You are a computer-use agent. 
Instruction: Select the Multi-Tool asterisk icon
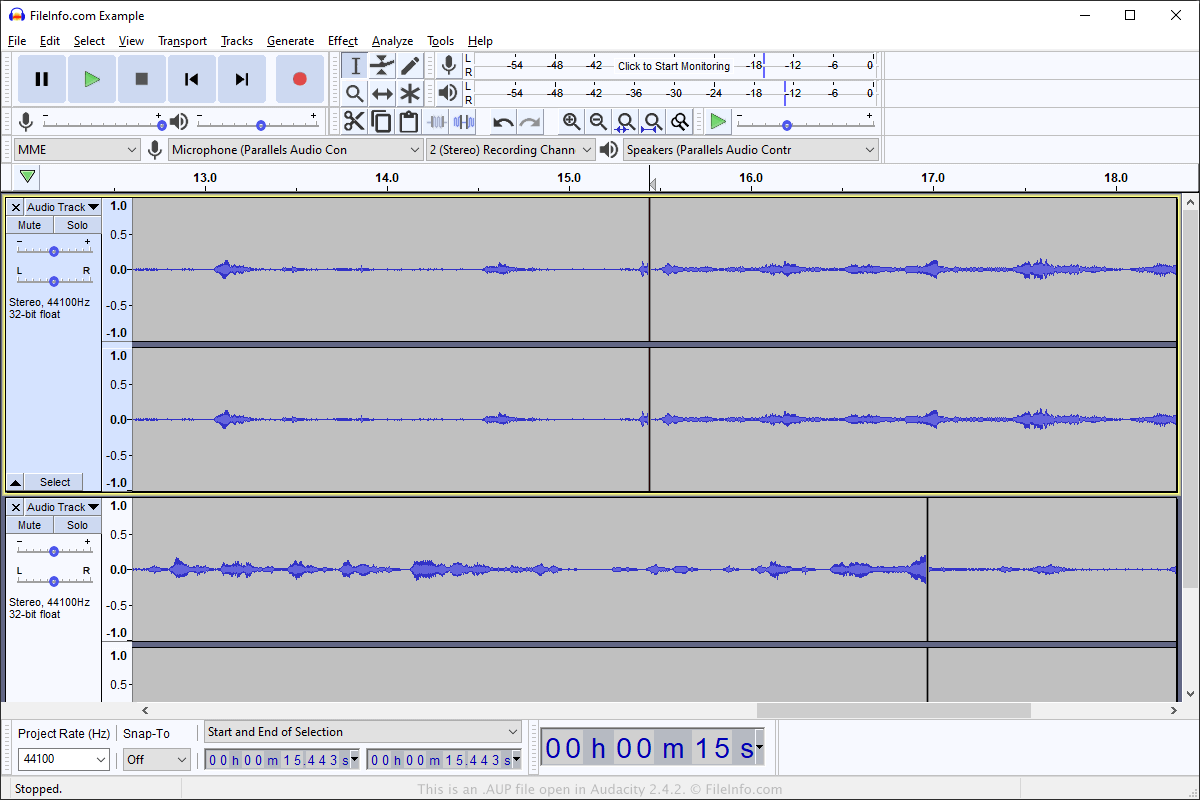point(410,93)
